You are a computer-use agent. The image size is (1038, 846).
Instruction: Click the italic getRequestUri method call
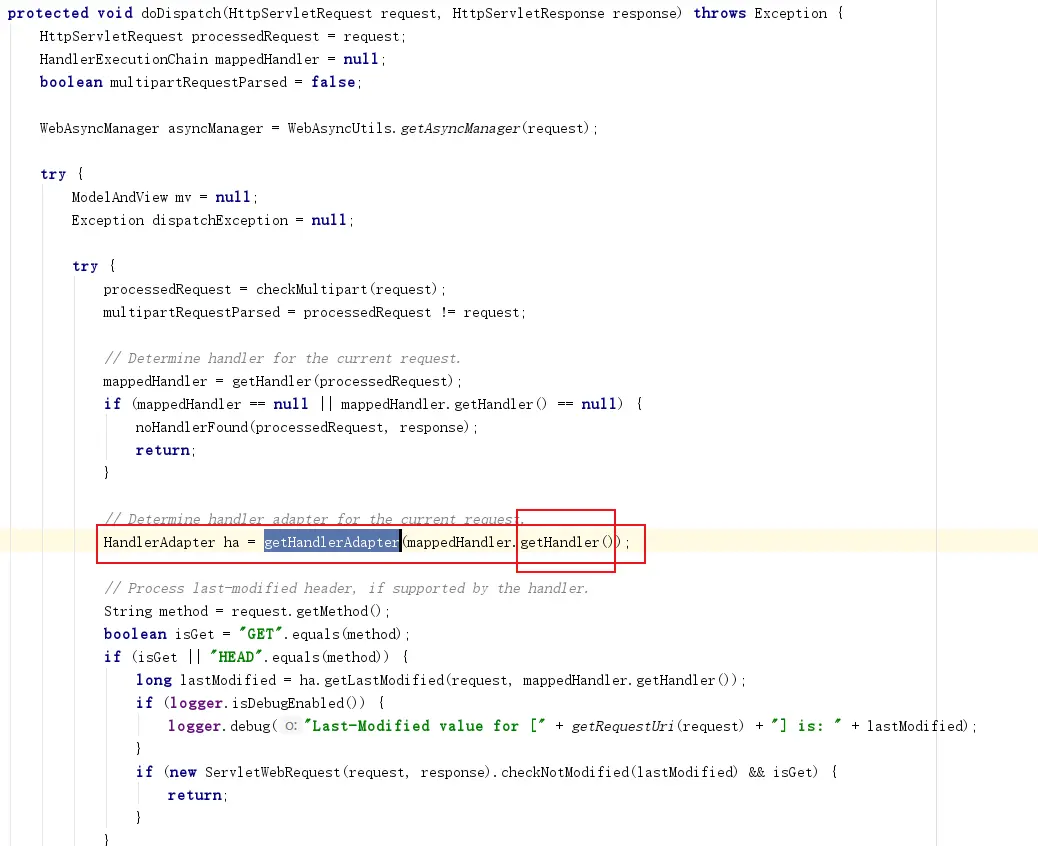623,726
